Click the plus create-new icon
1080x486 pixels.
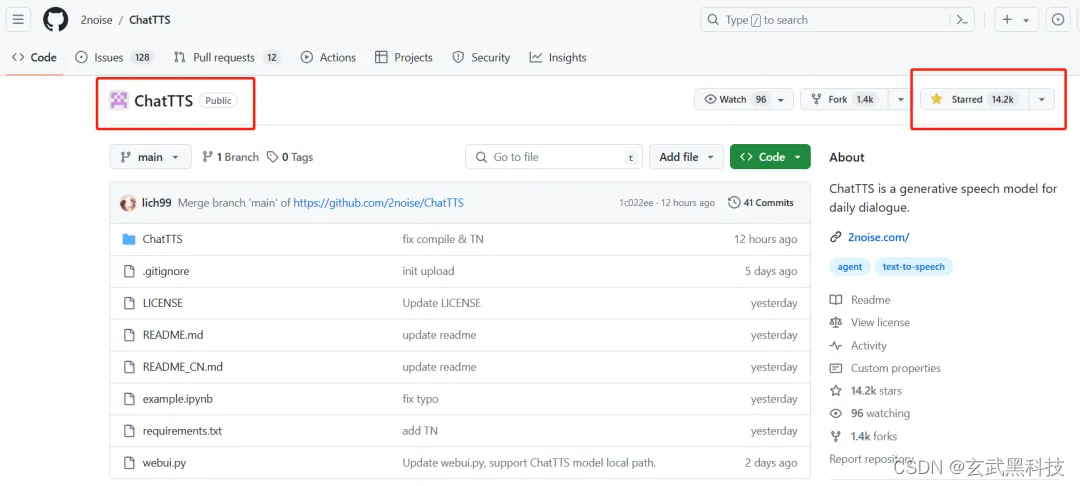(x=1007, y=20)
